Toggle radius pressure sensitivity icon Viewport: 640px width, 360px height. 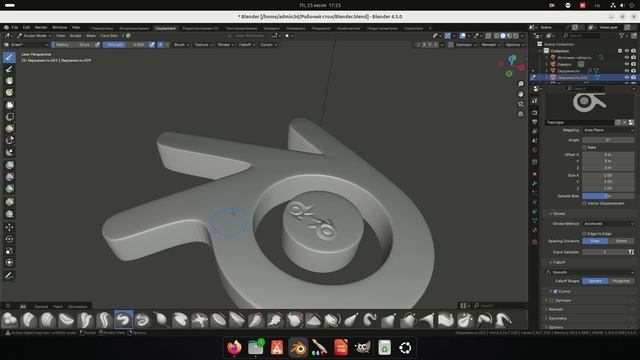[98, 44]
